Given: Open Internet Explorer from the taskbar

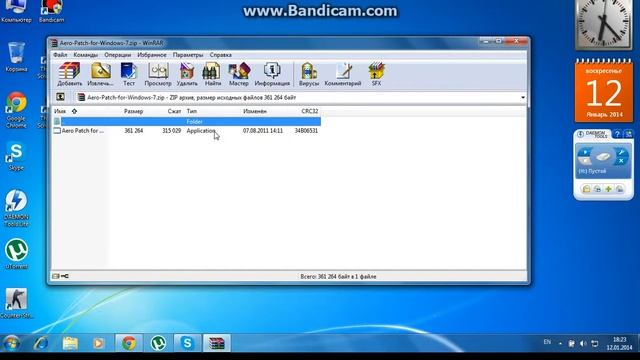Looking at the screenshot, I should [x=41, y=343].
